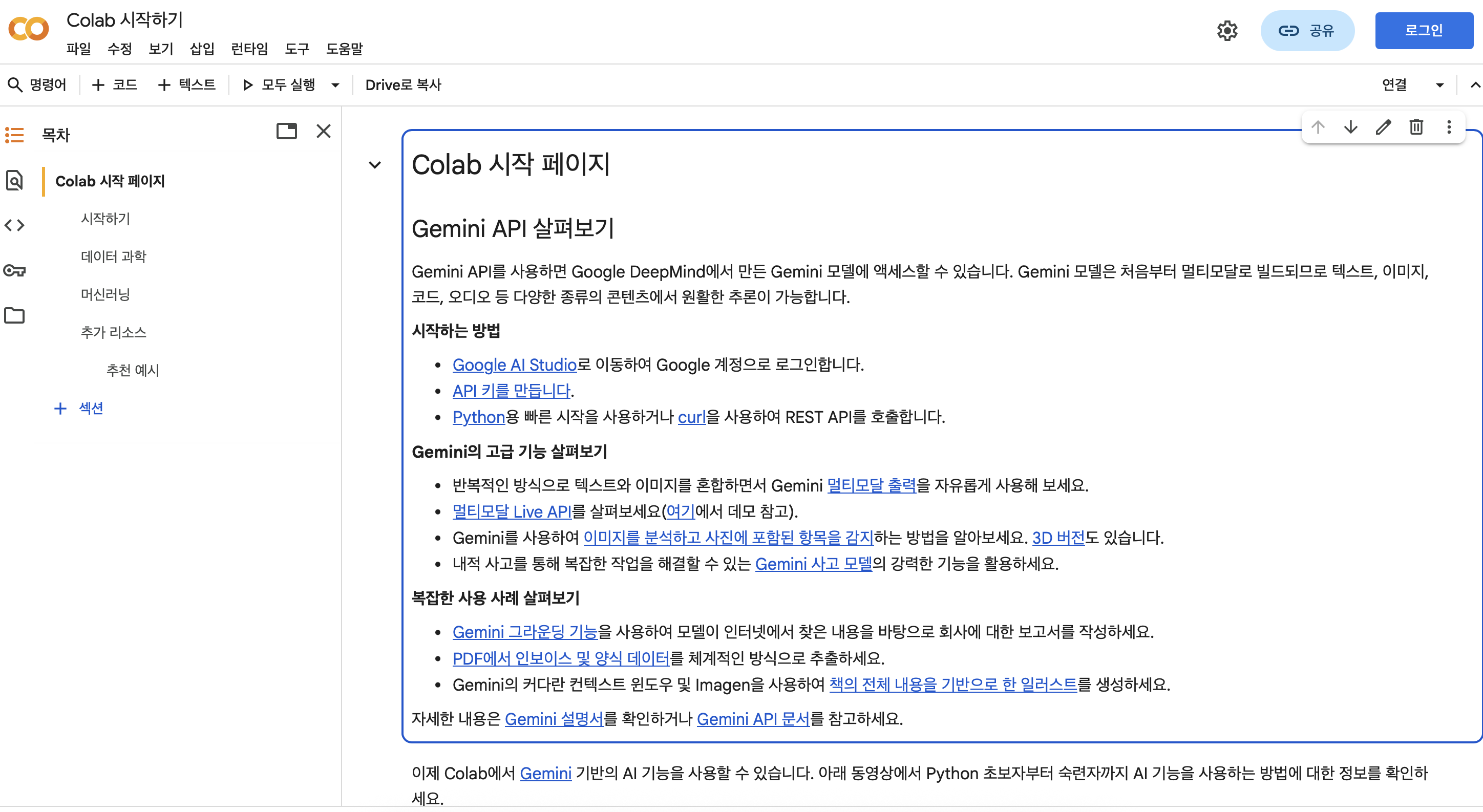
Task: Add a text cell with + 텍스트
Action: click(186, 85)
